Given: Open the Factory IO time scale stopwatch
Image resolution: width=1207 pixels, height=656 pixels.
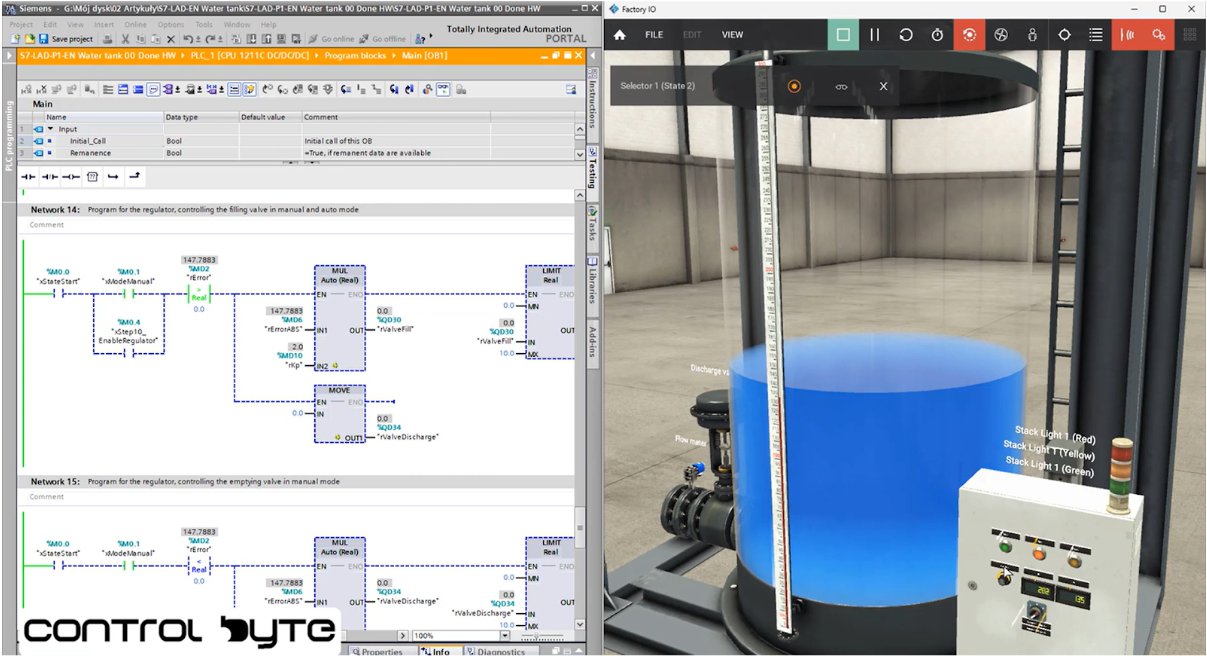Looking at the screenshot, I should tap(937, 35).
